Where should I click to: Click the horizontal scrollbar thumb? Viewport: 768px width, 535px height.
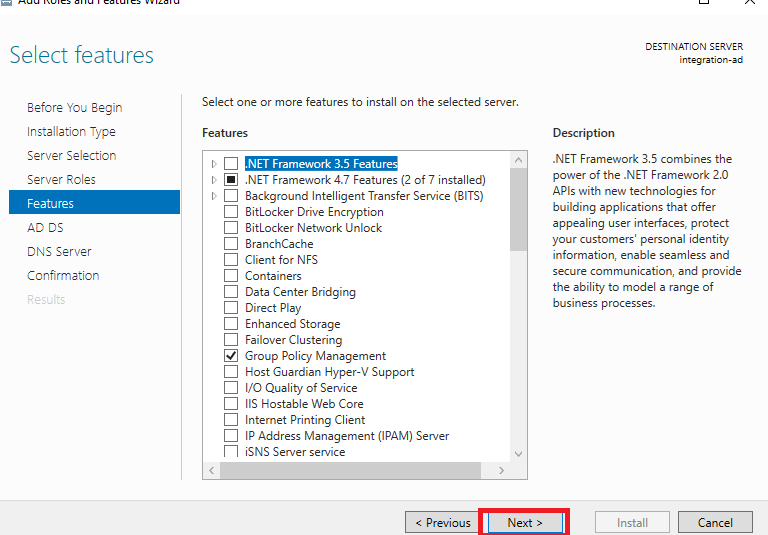350,470
